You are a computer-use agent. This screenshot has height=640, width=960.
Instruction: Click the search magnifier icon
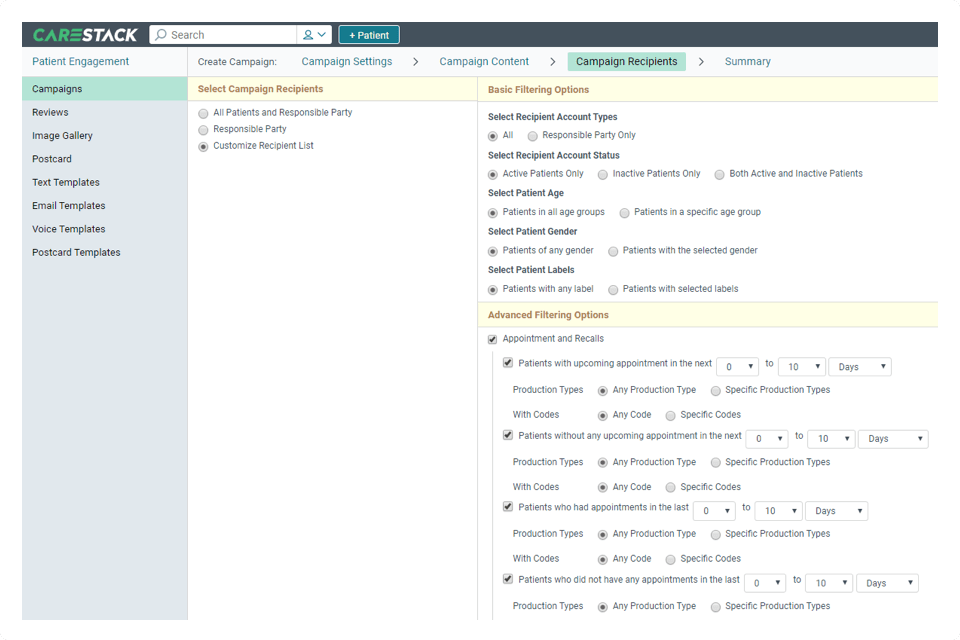pos(159,34)
